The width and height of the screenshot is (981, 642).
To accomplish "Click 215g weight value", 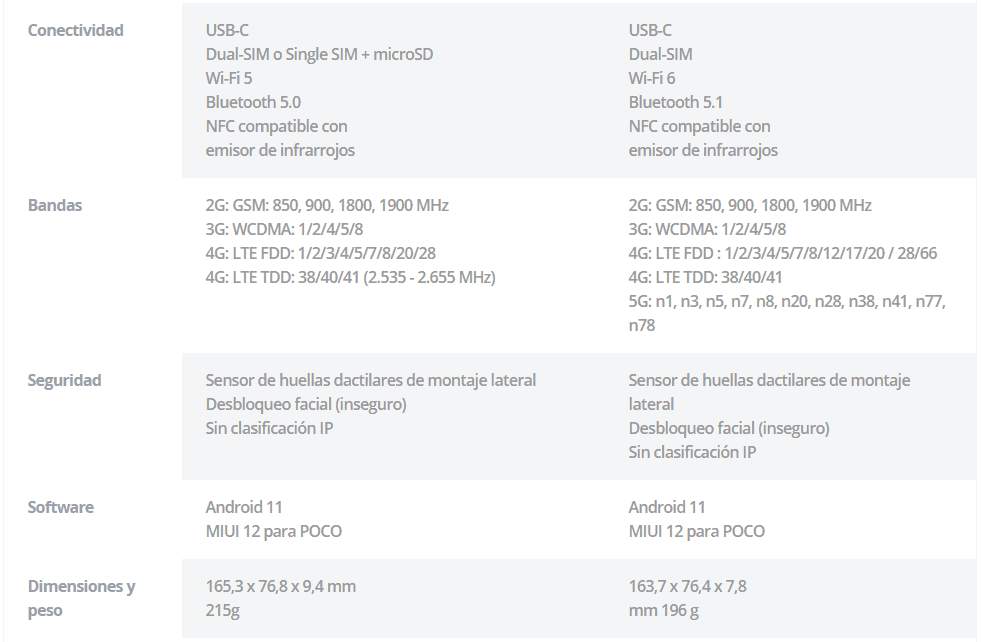I will click(x=223, y=611).
